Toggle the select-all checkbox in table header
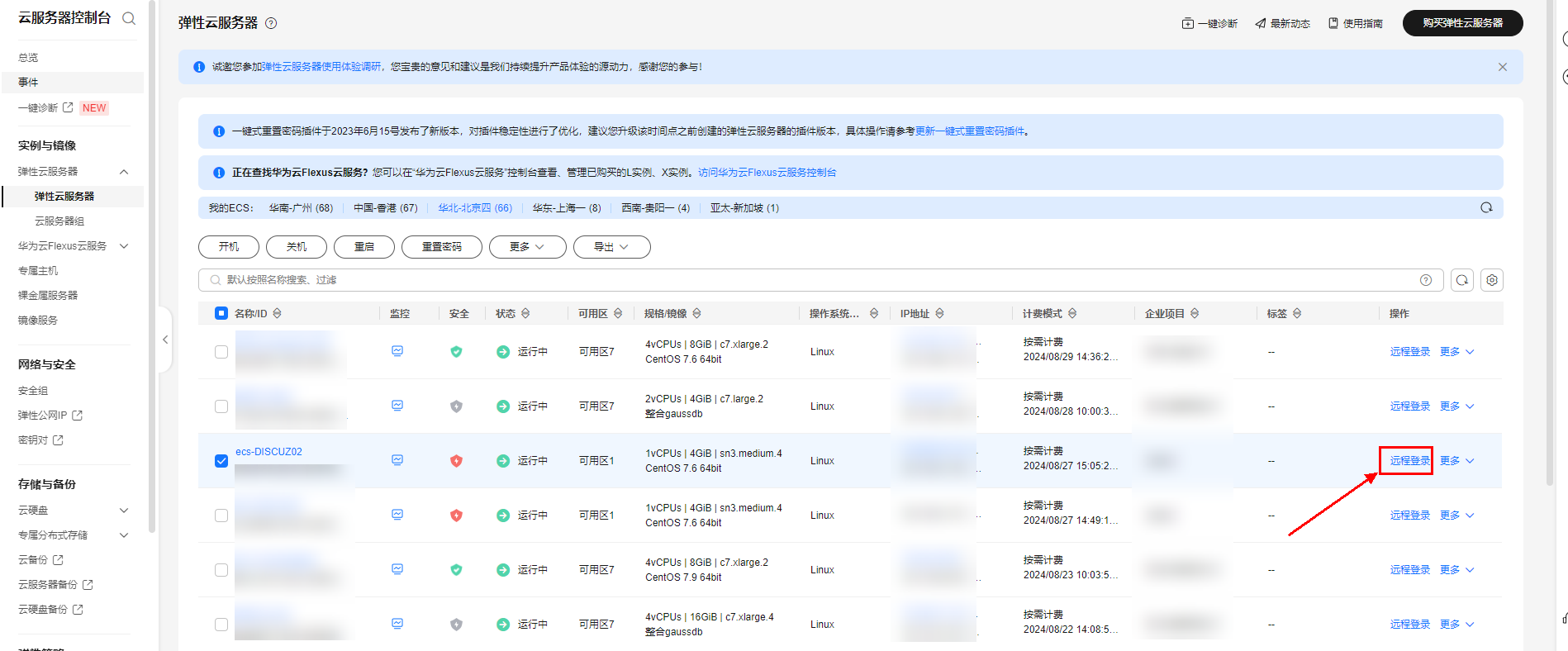This screenshot has height=651, width=1568. tap(221, 313)
